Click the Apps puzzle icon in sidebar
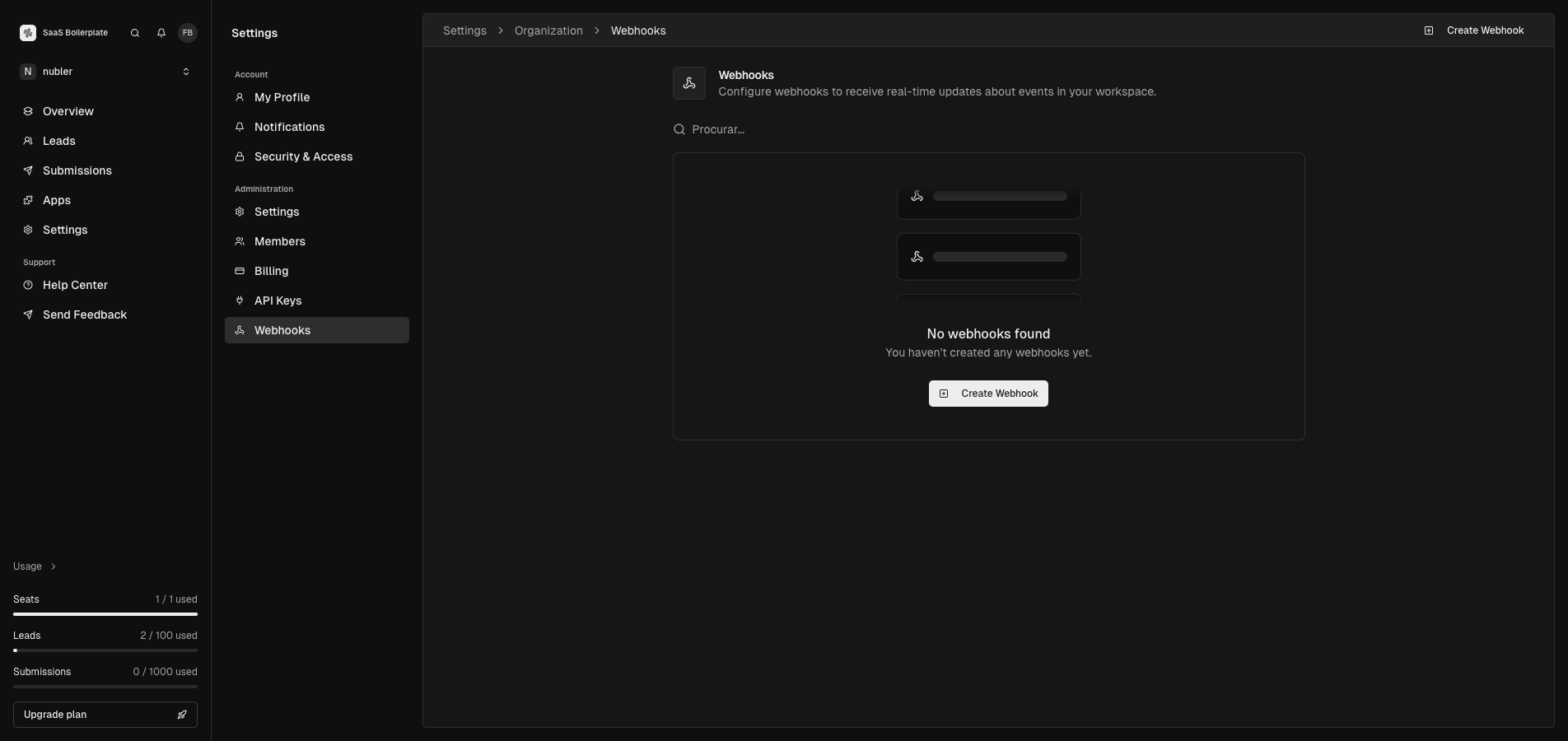The width and height of the screenshot is (1568, 741). (x=28, y=200)
